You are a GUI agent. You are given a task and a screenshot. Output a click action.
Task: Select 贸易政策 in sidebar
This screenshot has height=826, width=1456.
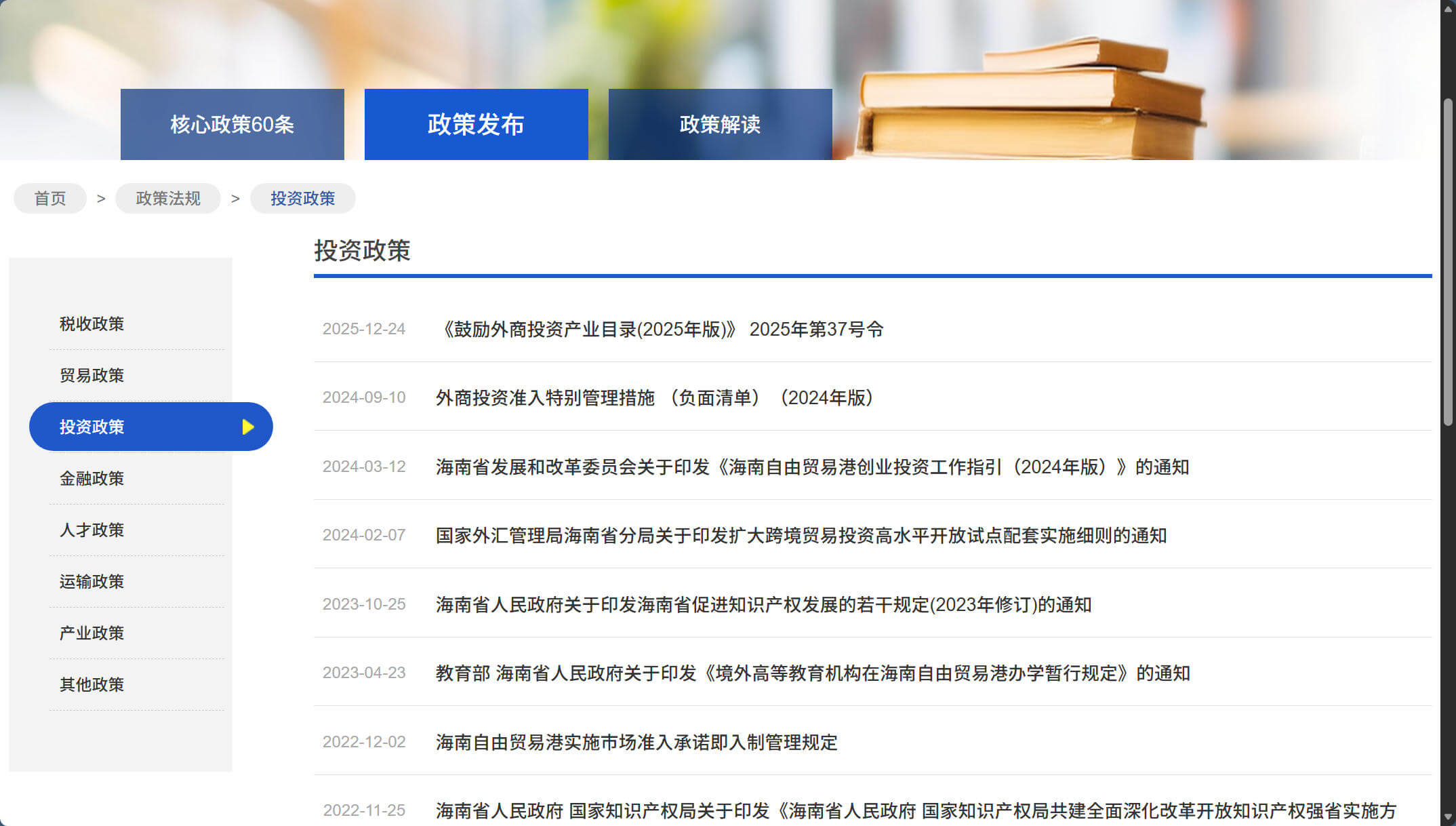click(92, 376)
